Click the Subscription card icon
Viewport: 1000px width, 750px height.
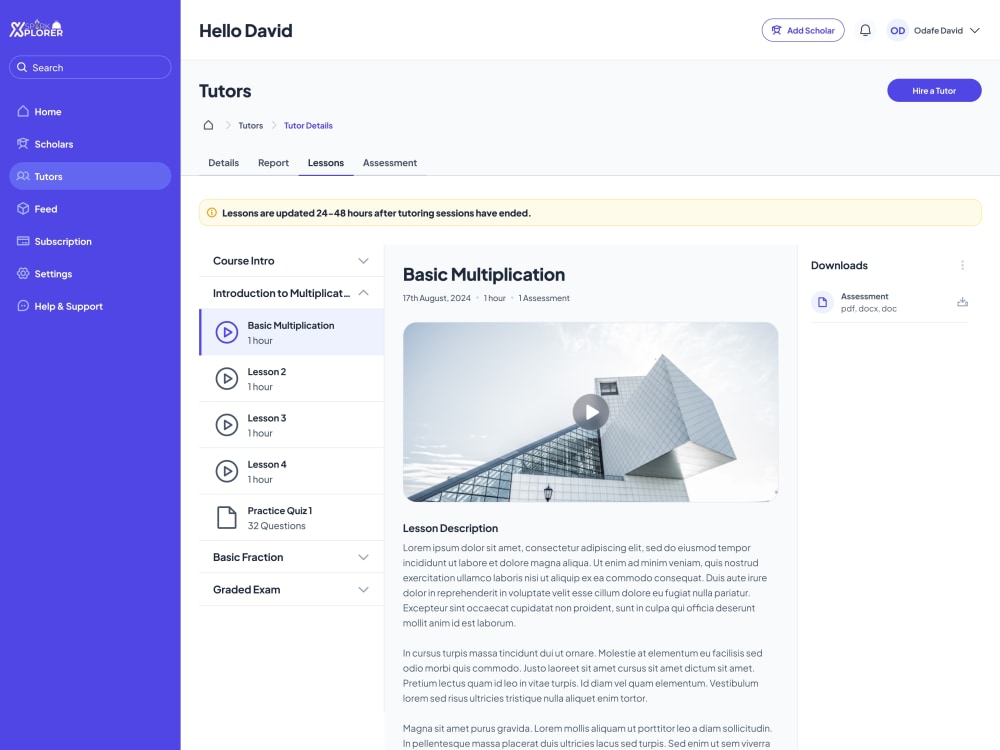coord(23,241)
